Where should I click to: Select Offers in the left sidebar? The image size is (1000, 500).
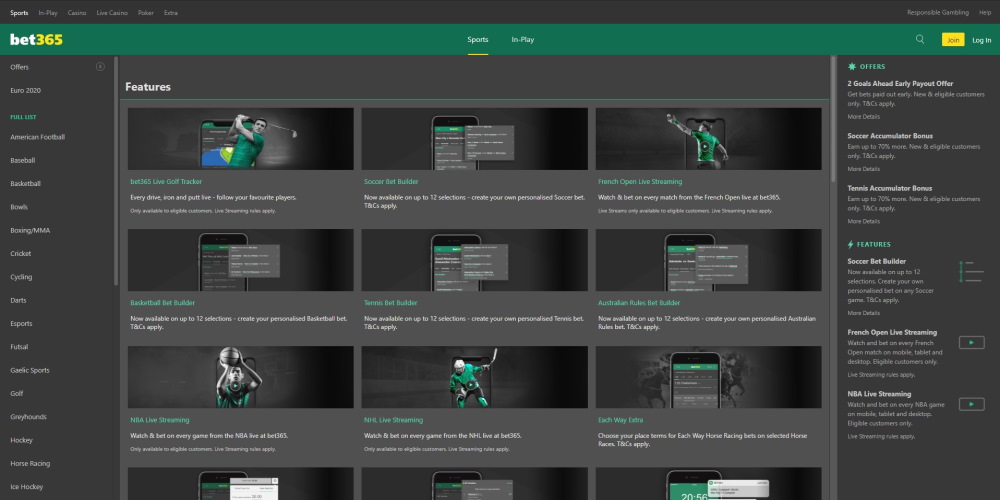click(x=20, y=67)
